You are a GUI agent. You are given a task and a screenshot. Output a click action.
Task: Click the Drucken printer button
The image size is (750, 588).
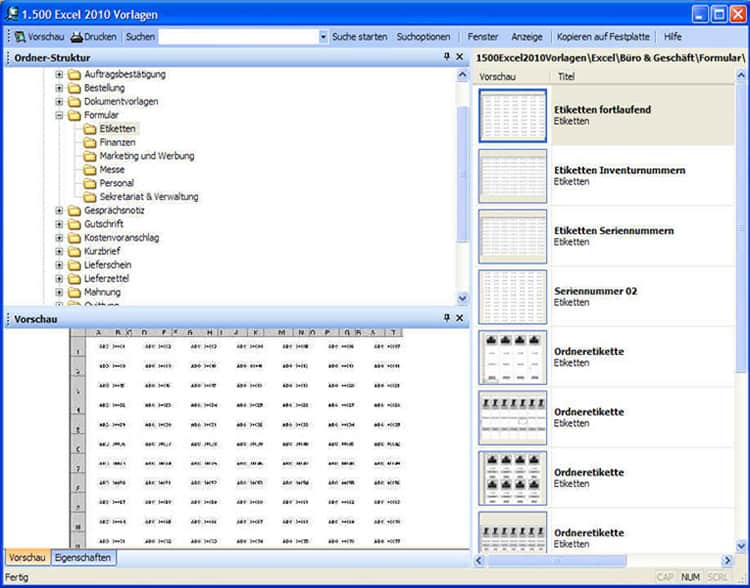94,37
